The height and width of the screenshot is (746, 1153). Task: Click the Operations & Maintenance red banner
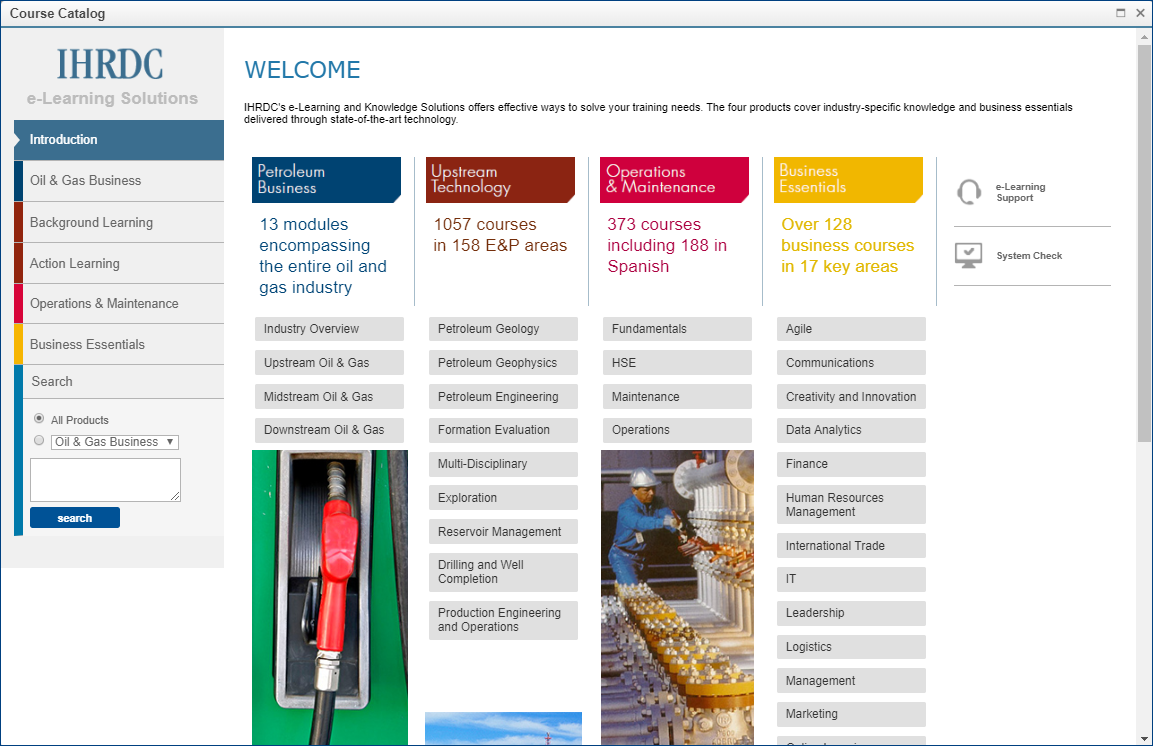point(674,179)
